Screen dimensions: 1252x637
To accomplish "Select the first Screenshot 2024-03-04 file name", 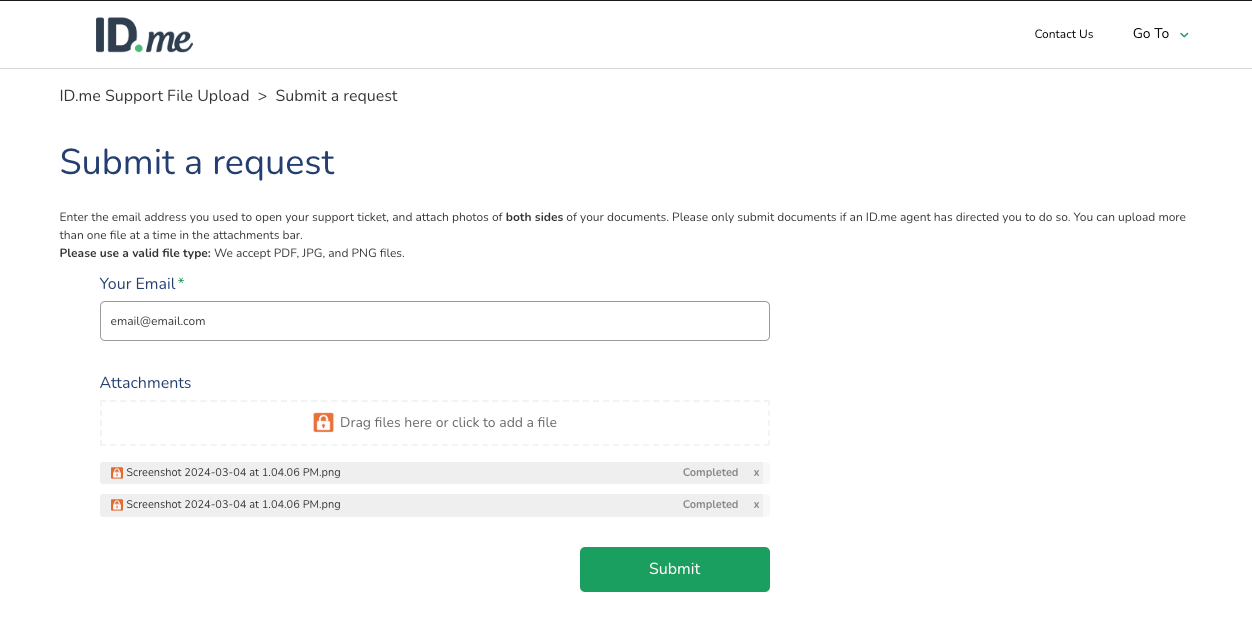I will tap(233, 473).
